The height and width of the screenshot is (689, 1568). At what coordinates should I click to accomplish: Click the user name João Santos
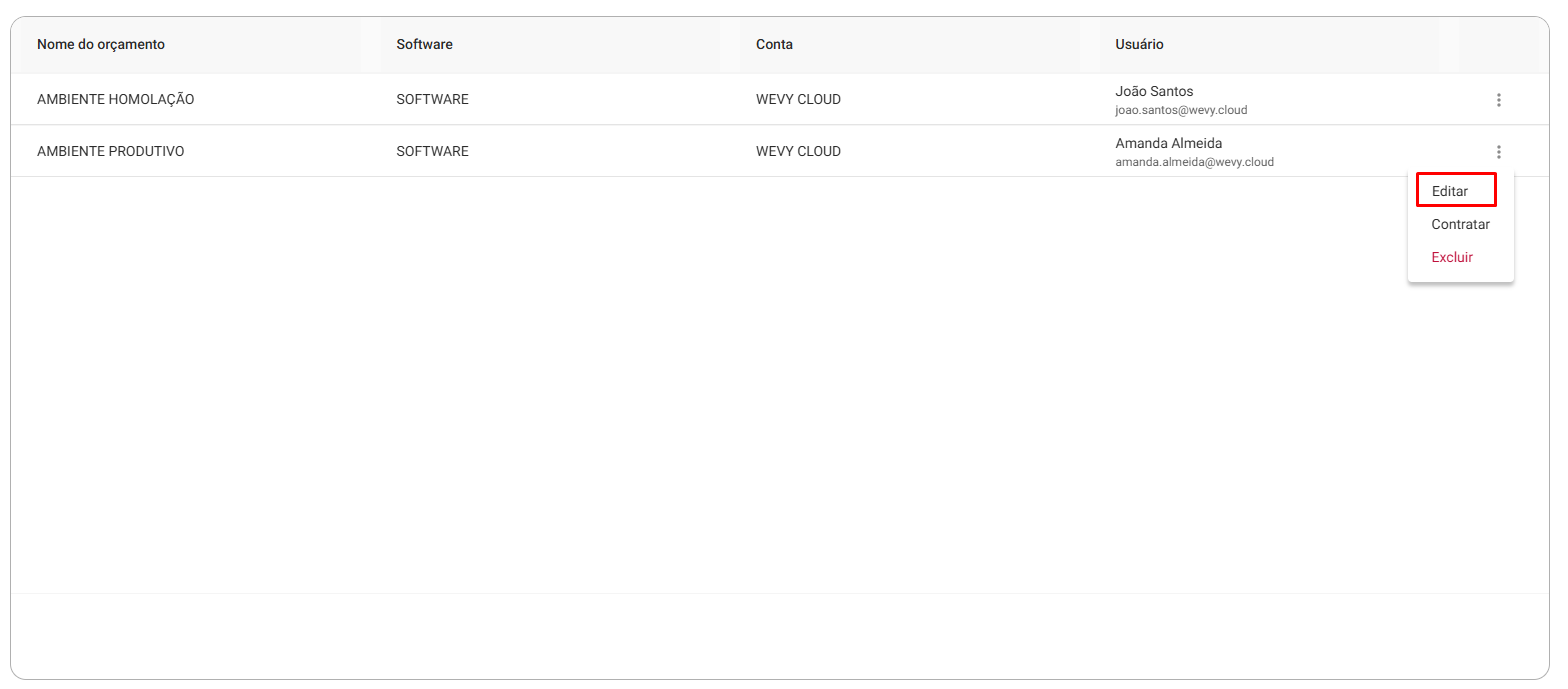pos(1154,91)
